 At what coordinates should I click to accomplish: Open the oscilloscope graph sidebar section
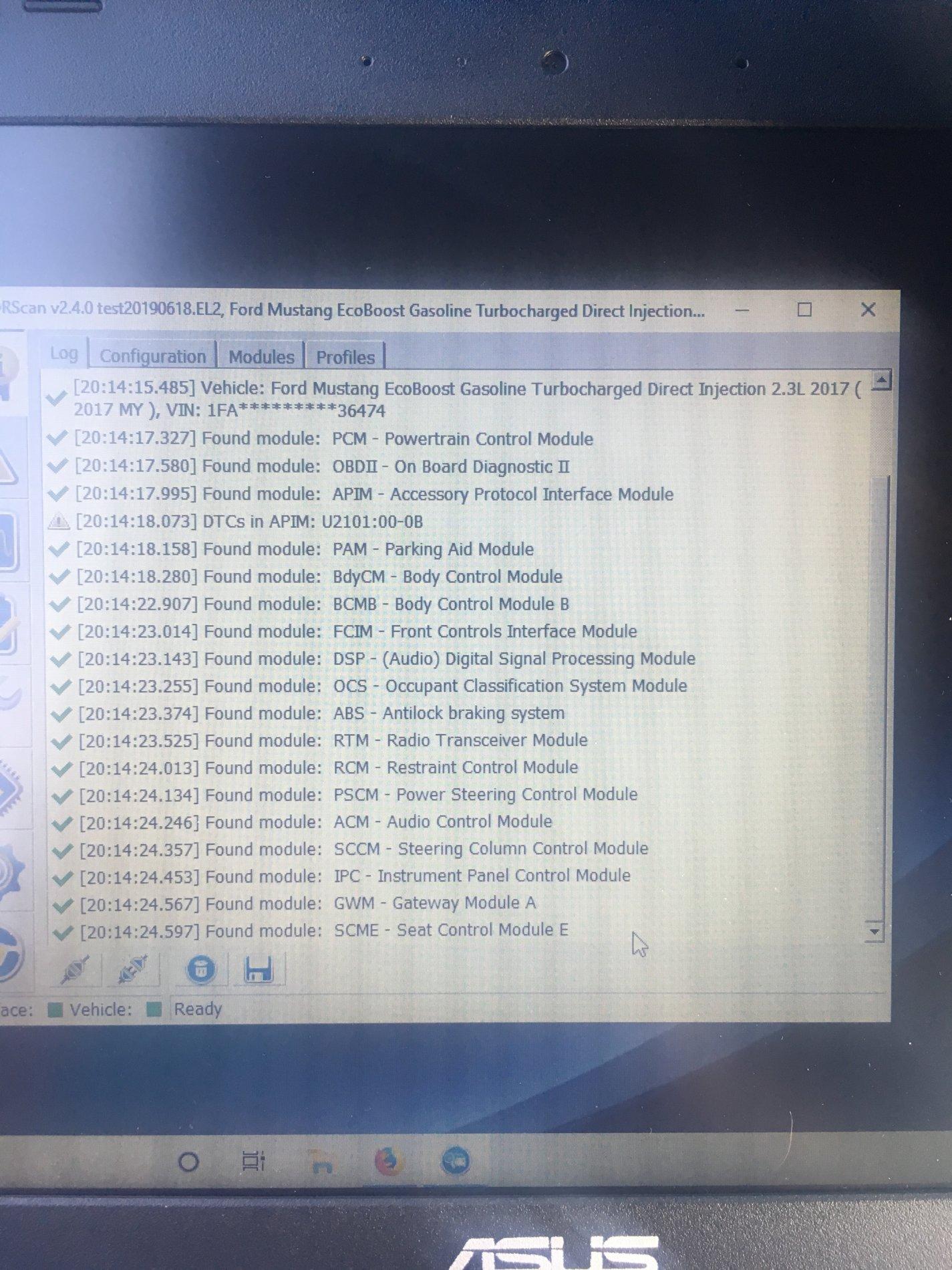8,541
